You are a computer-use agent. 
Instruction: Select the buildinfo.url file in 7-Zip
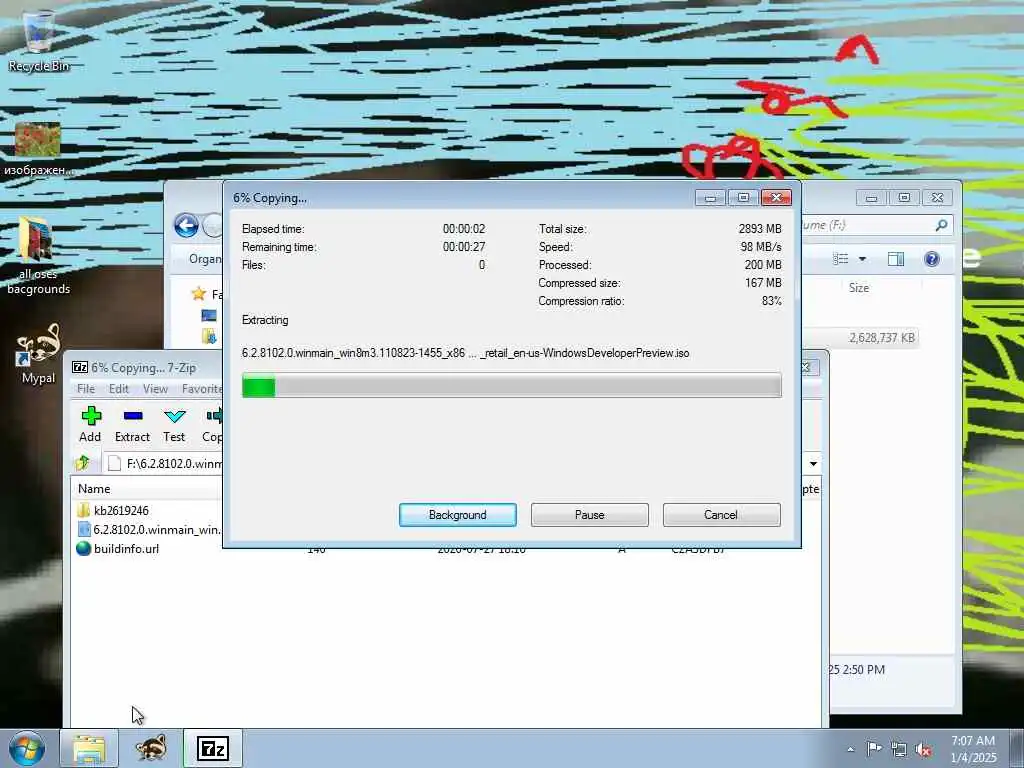coord(118,549)
